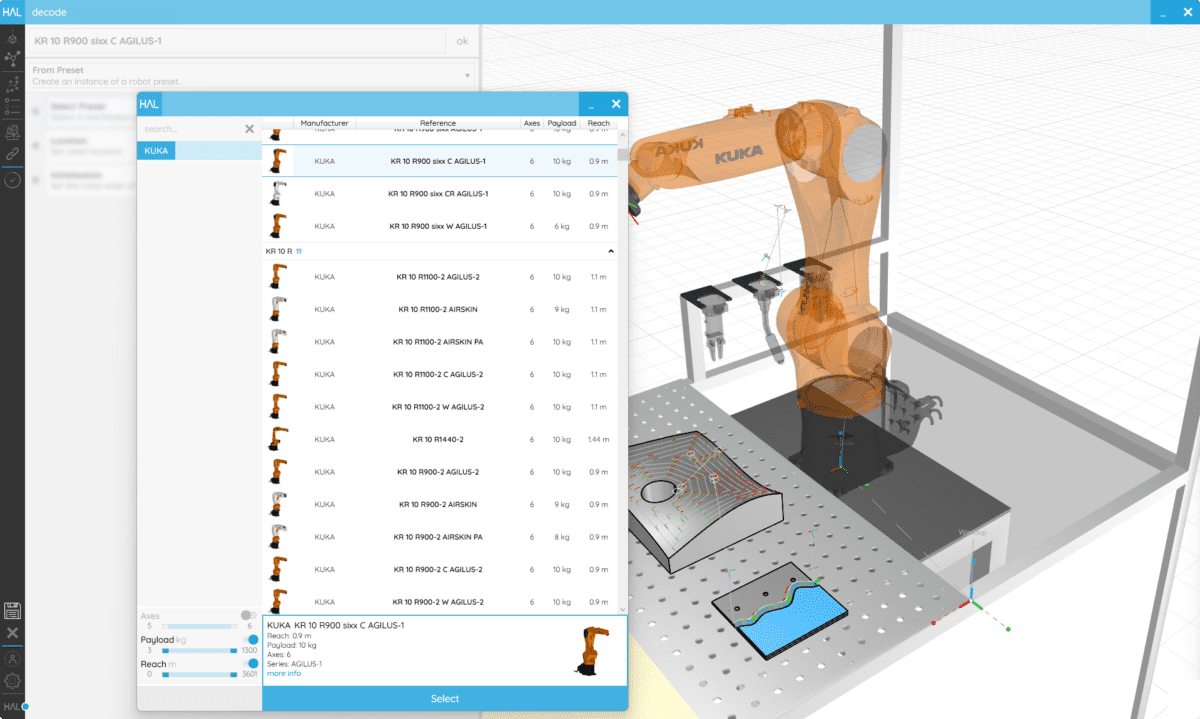
Task: Click thumbnail of KR 10 R900 sixx CR AGILUS-1
Action: (x=279, y=194)
